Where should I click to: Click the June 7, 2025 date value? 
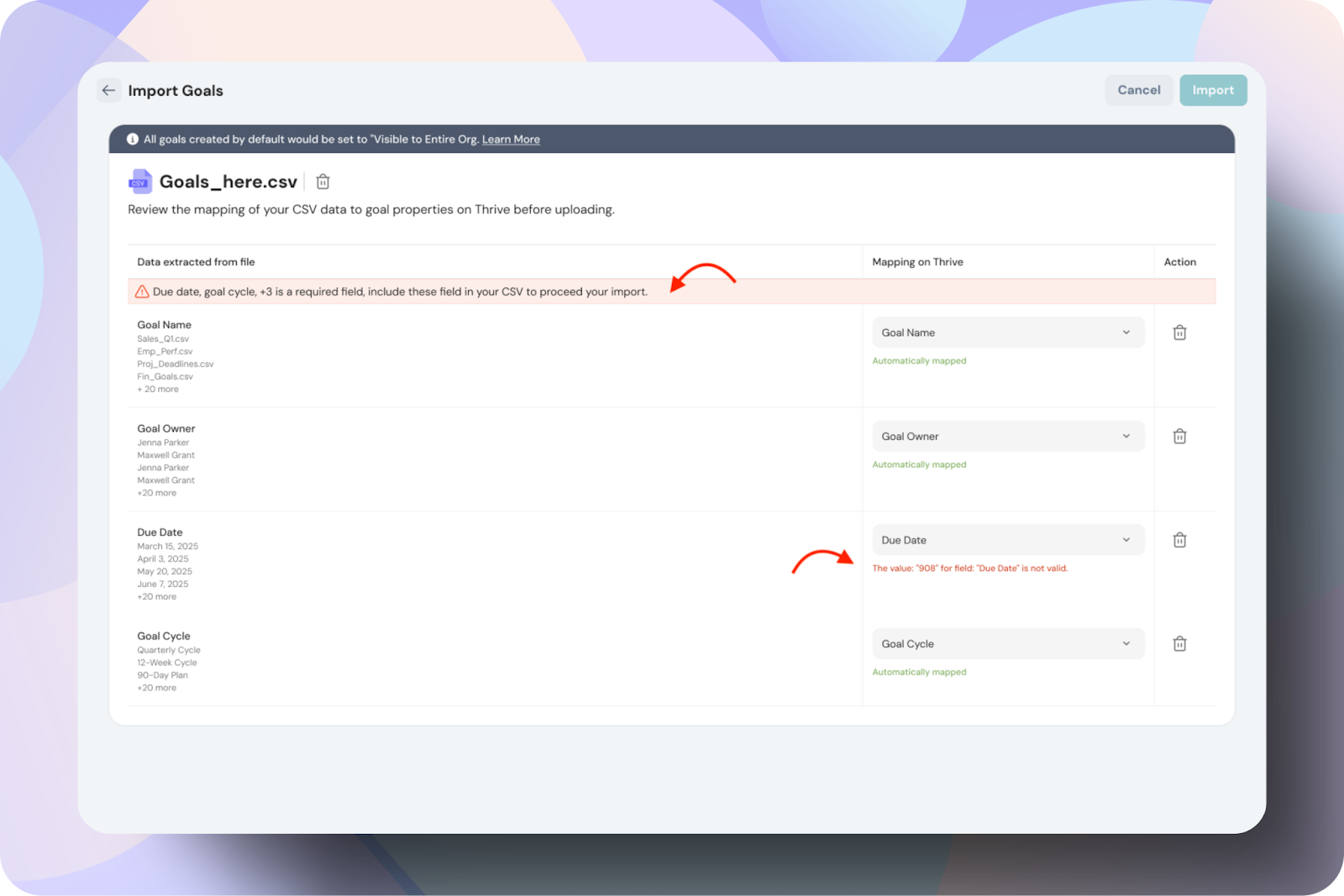163,584
